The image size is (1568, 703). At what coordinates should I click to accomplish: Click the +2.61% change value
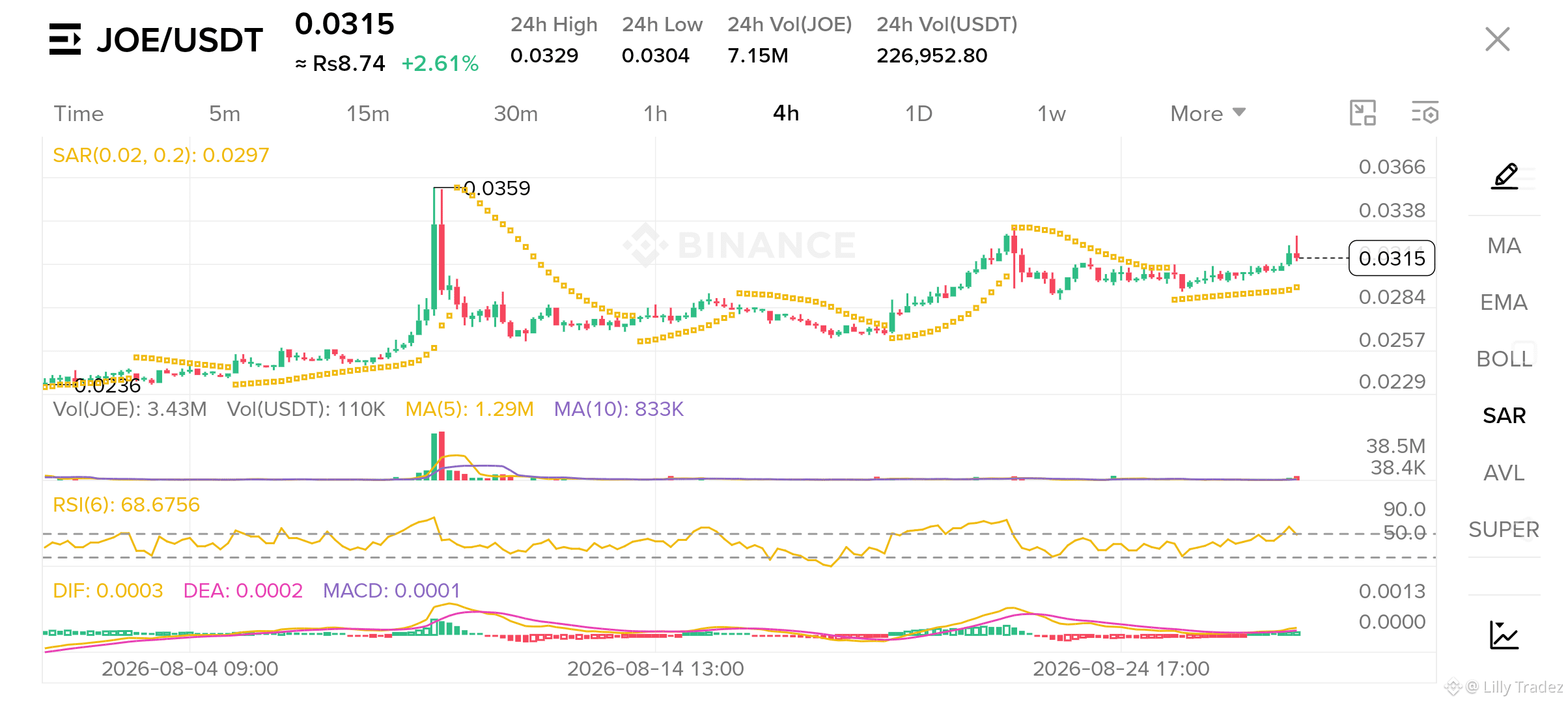(x=440, y=64)
